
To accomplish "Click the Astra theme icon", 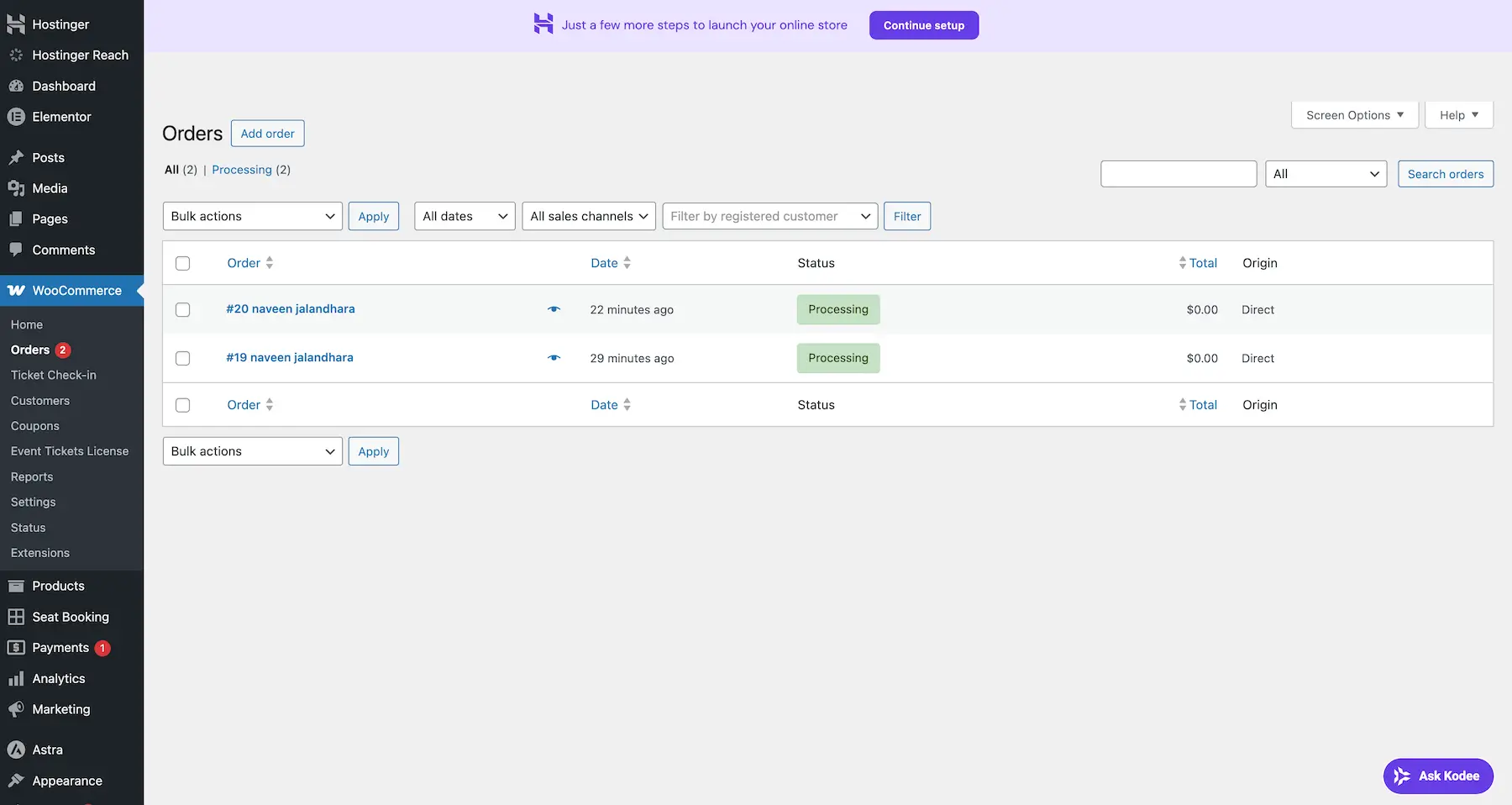I will (x=16, y=750).
